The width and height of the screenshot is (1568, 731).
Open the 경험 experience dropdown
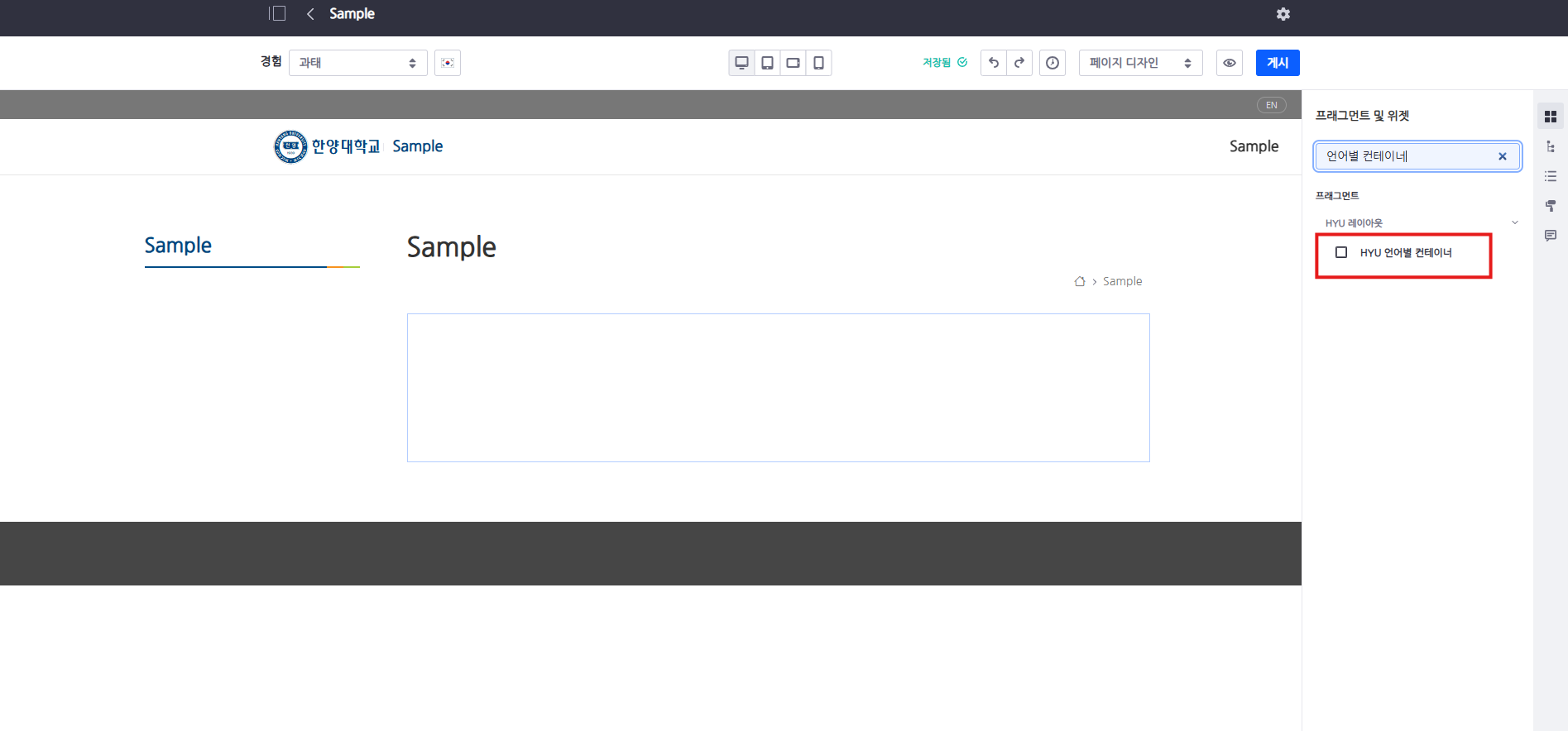coord(357,63)
